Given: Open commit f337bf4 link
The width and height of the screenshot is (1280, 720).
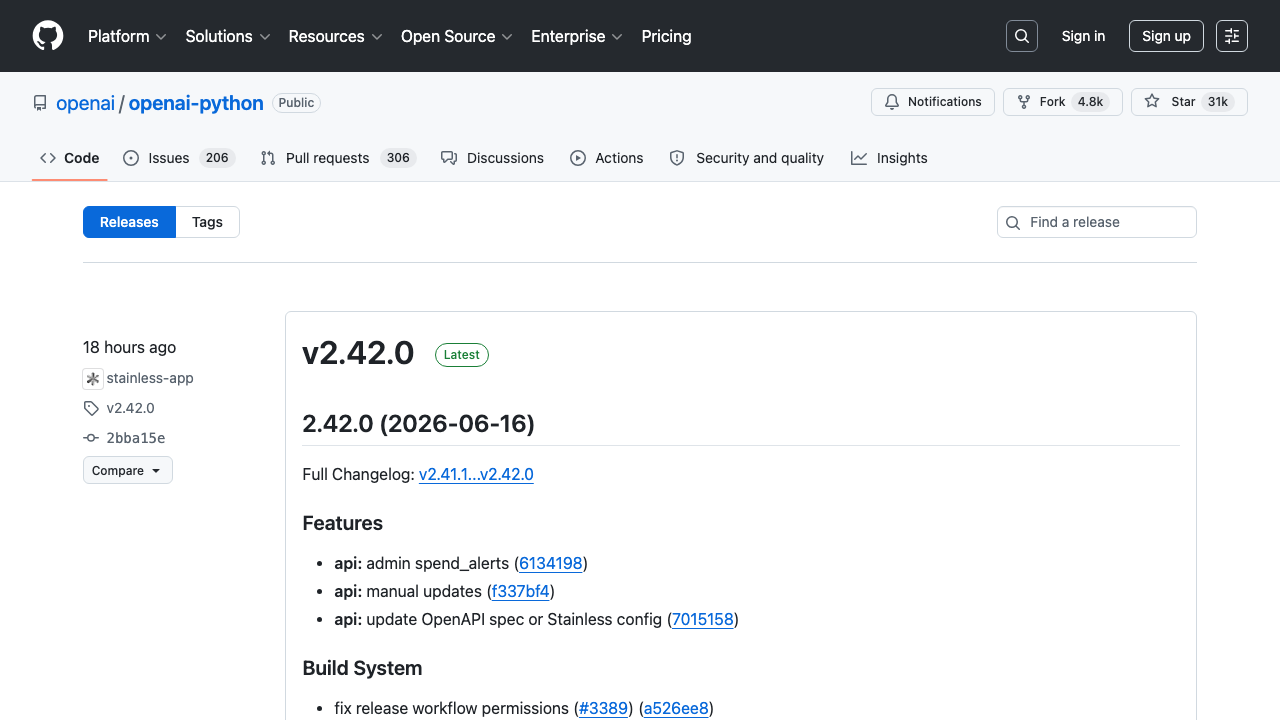Looking at the screenshot, I should tap(520, 591).
